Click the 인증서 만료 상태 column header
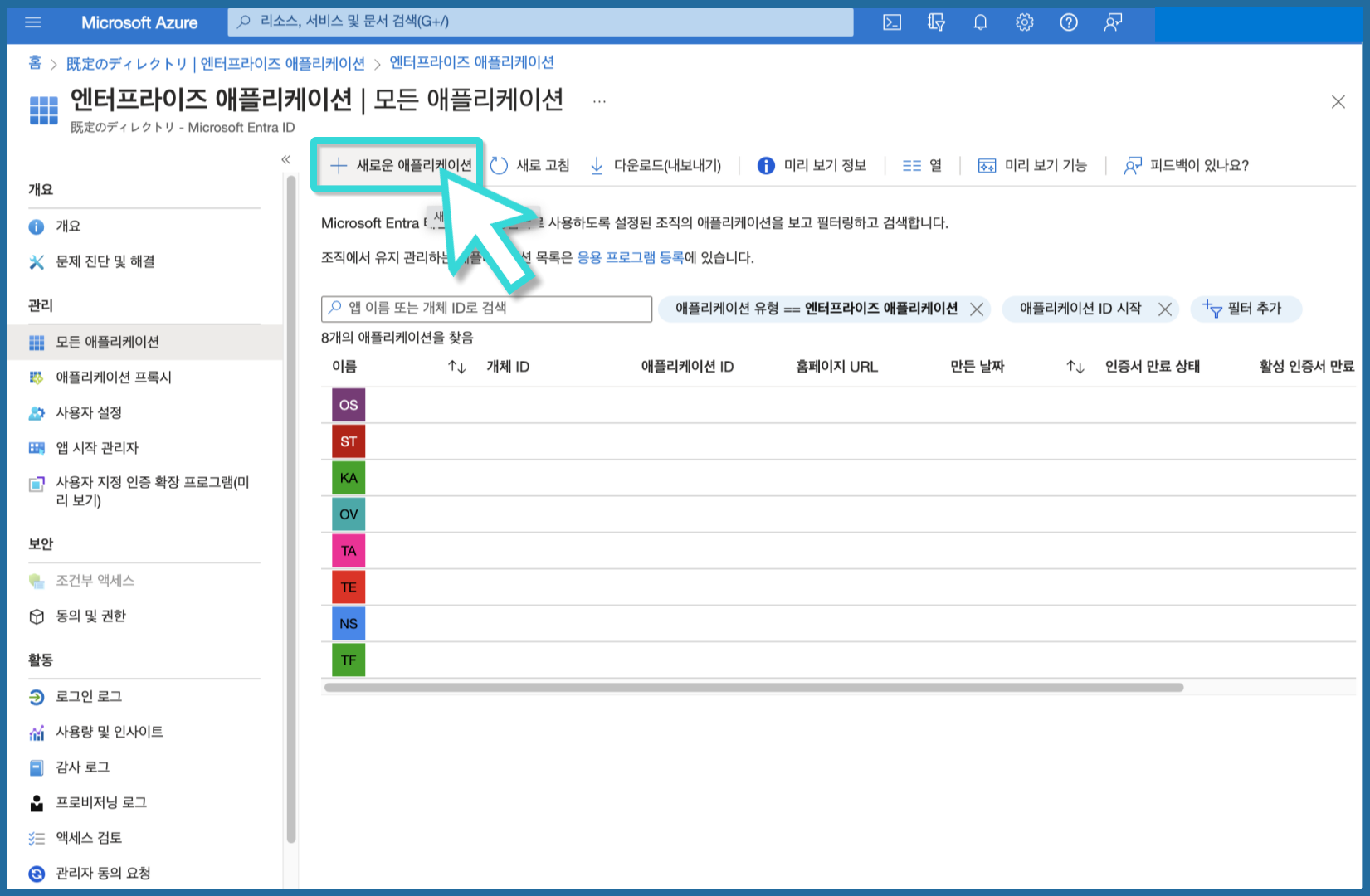Screen dimensions: 1370x896 [x=1152, y=367]
